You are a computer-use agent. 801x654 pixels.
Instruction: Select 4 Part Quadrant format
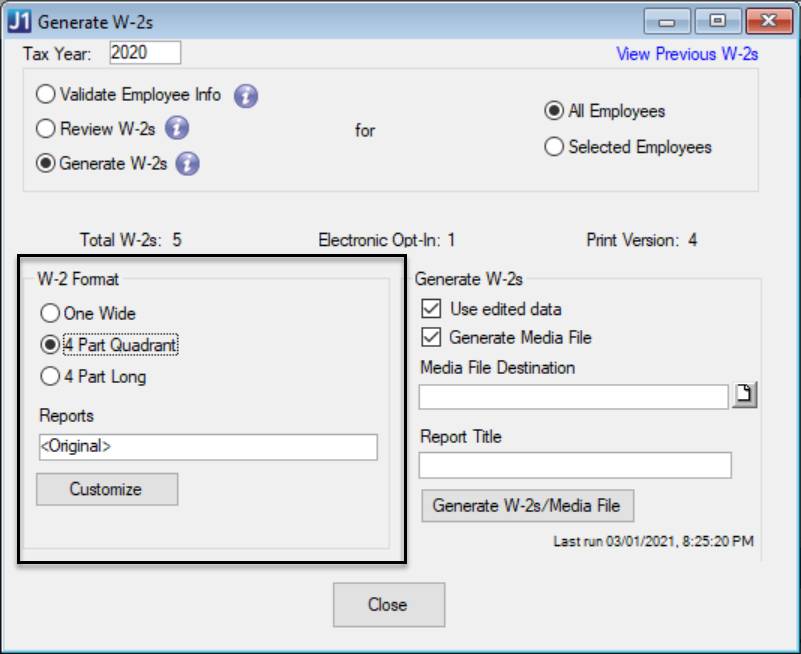[50, 345]
